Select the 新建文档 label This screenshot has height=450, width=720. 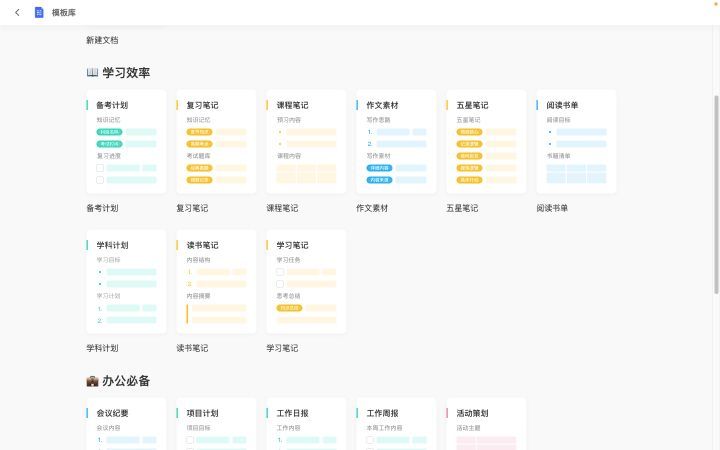tap(102, 40)
